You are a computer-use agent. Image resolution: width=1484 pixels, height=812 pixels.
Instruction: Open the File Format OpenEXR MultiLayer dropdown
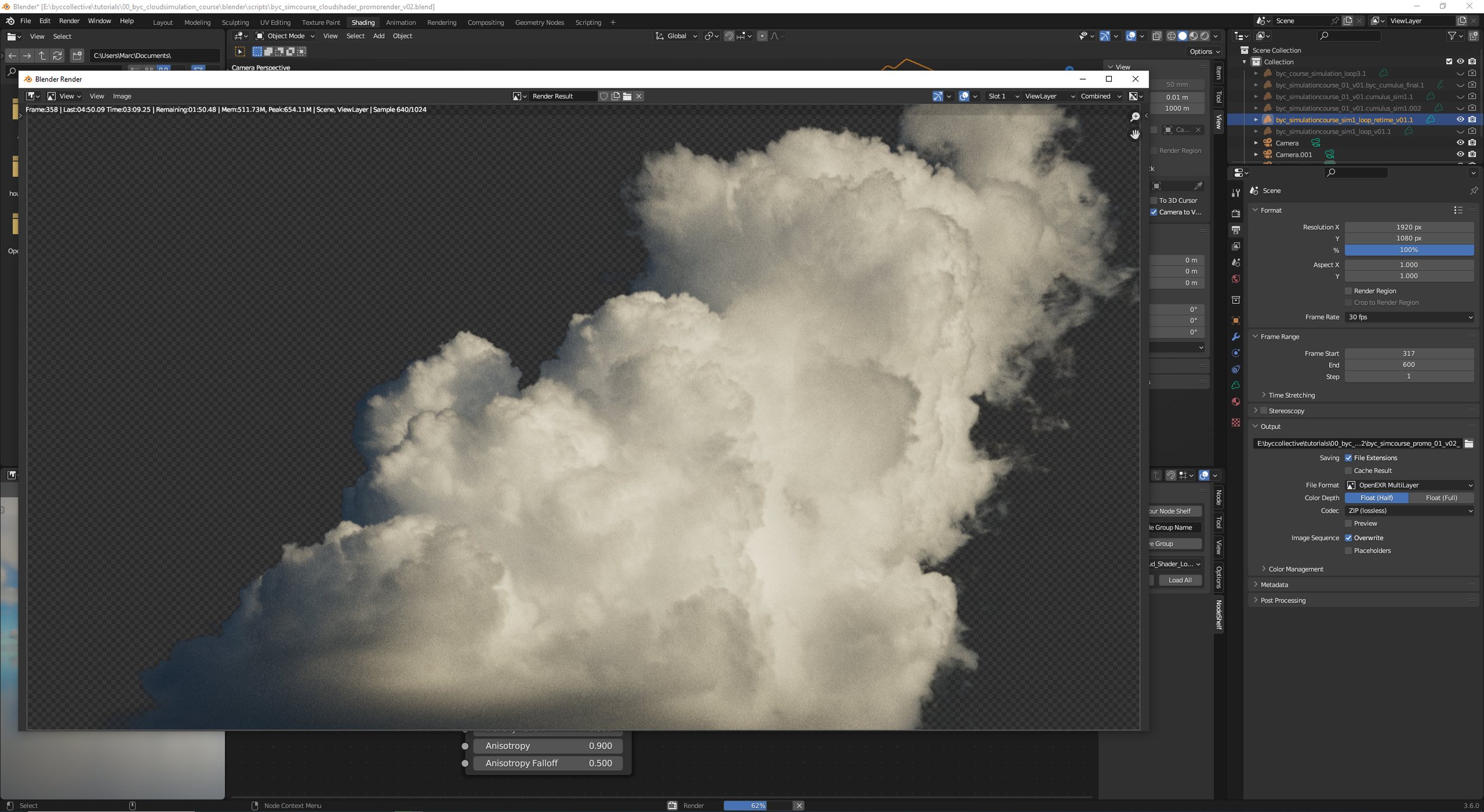(x=1409, y=485)
